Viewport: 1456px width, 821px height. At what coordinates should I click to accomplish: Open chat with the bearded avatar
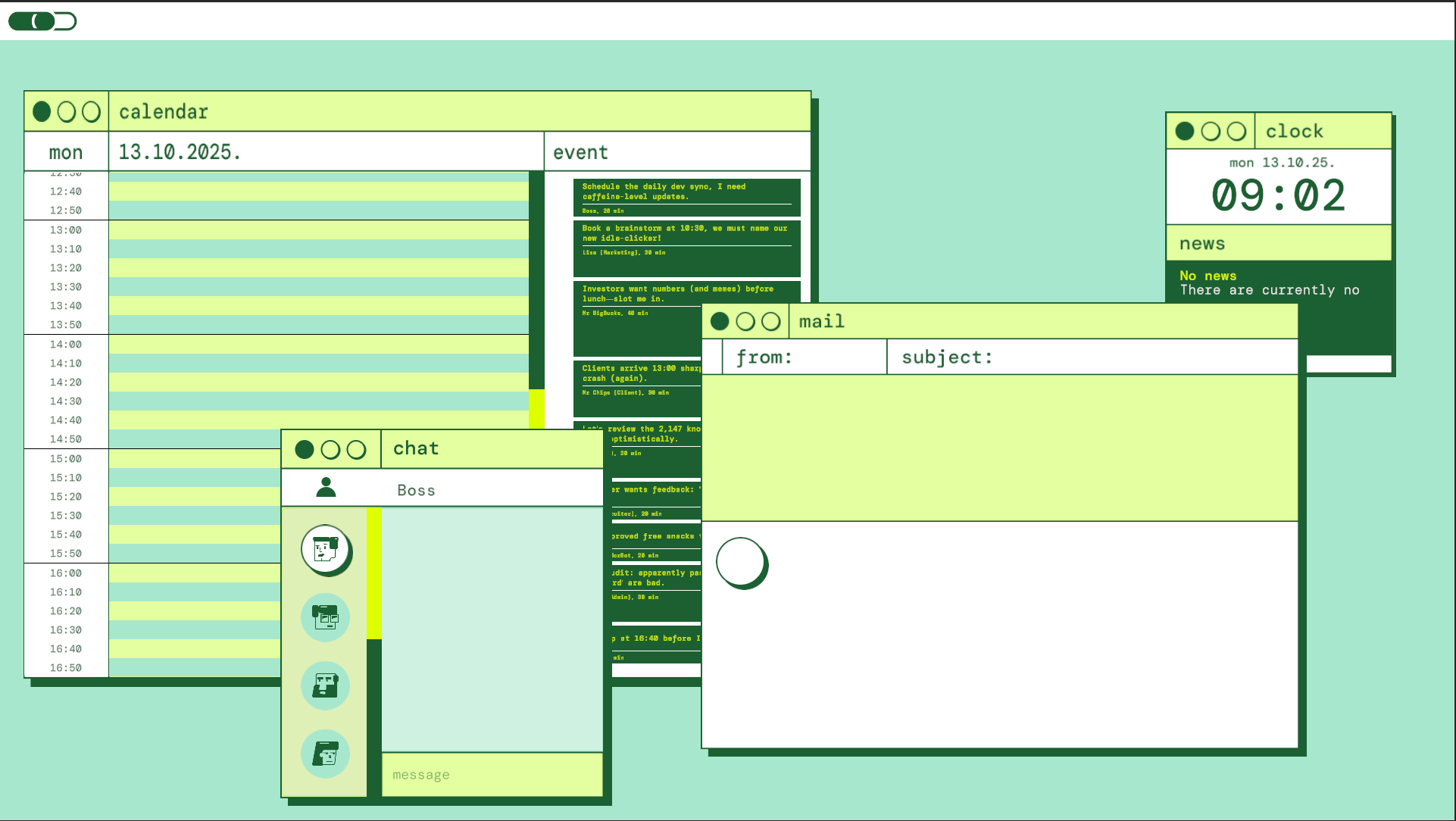pos(326,685)
